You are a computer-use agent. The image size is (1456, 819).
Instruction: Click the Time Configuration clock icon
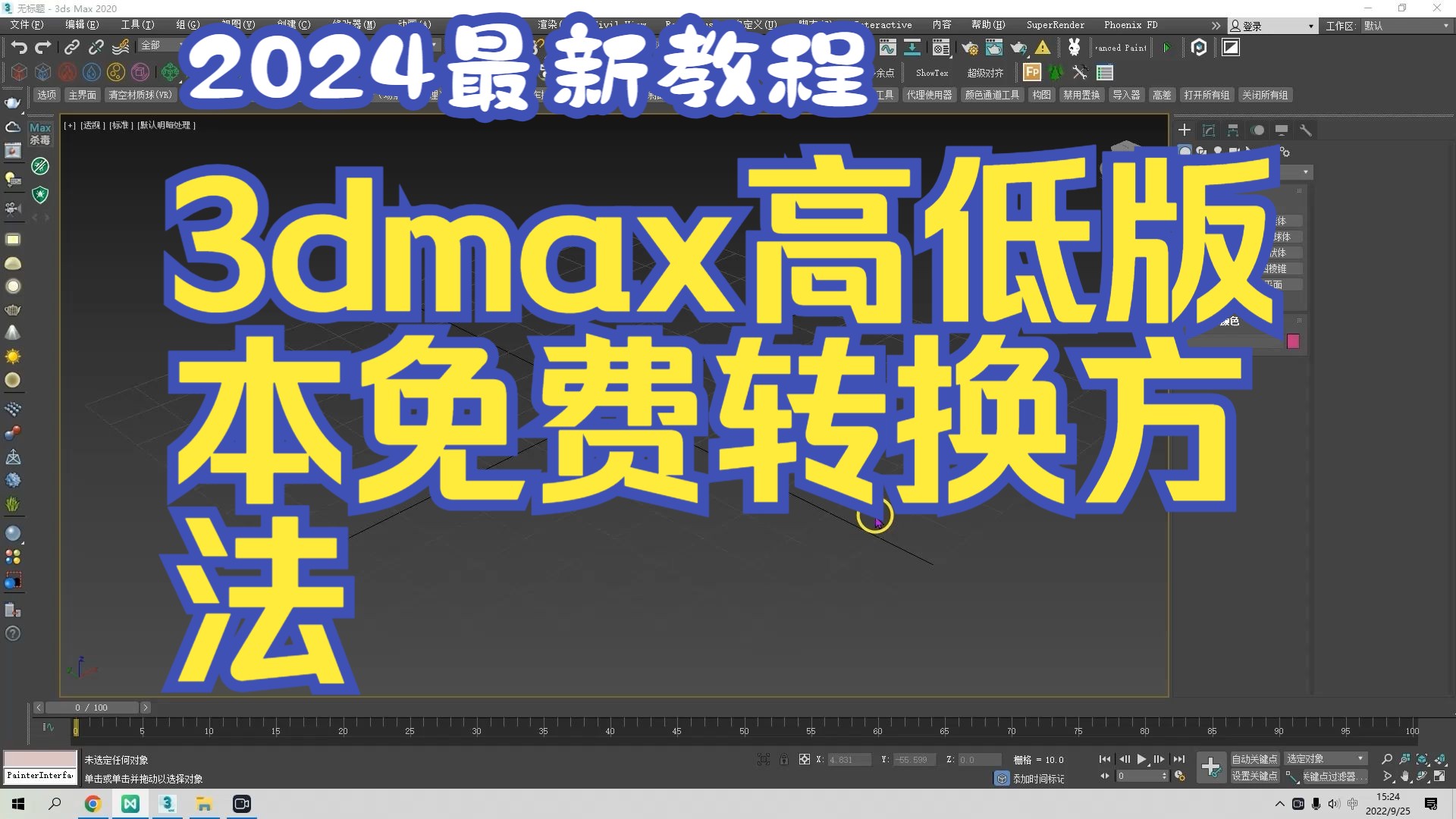(x=1180, y=776)
